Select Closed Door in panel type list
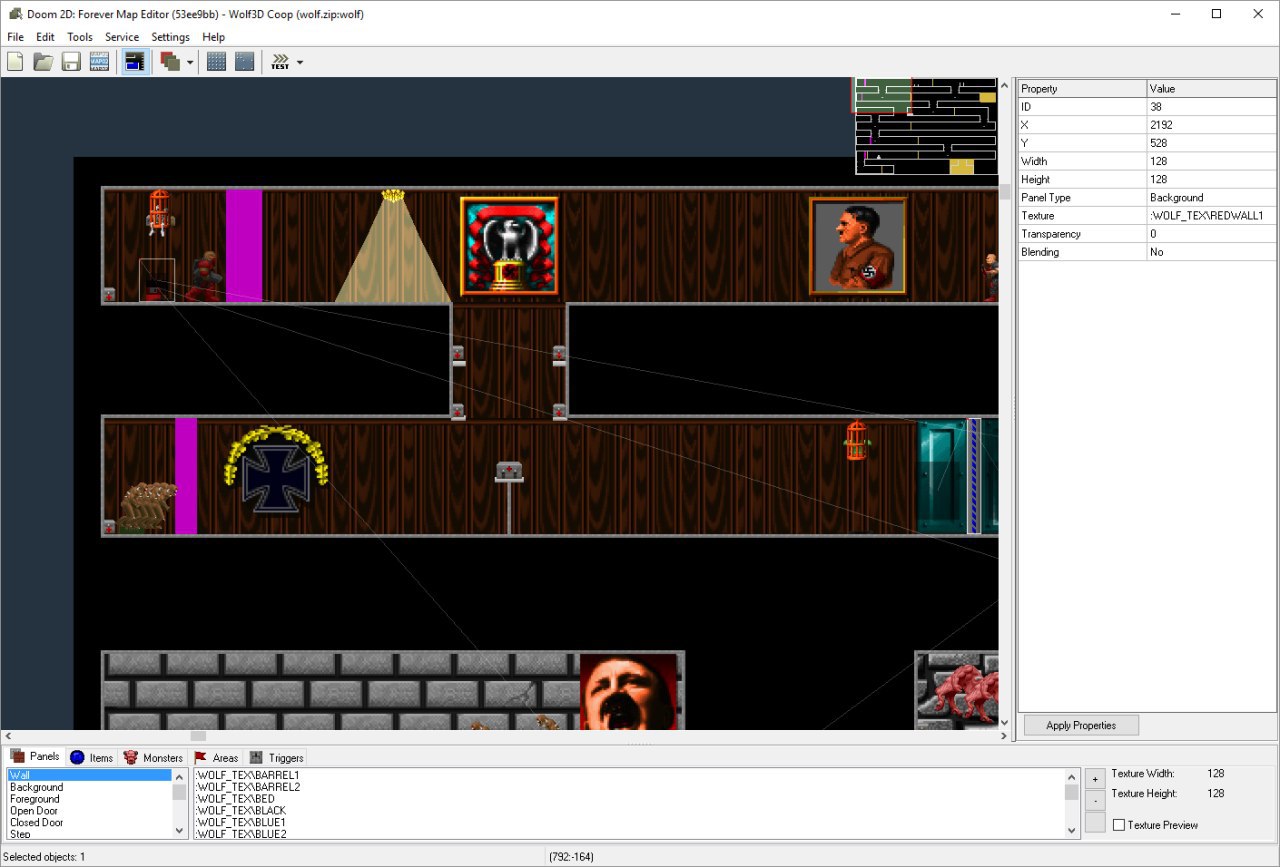The width and height of the screenshot is (1280, 867). click(x=89, y=823)
